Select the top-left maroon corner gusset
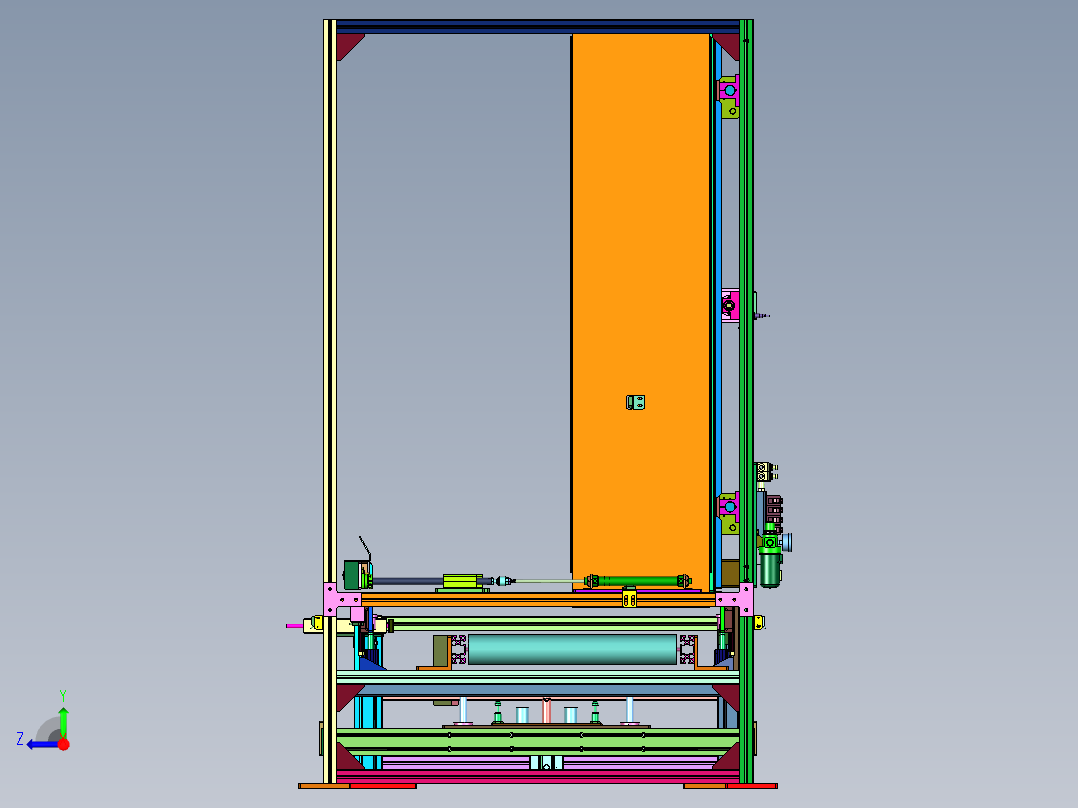1078x808 pixels. (346, 43)
